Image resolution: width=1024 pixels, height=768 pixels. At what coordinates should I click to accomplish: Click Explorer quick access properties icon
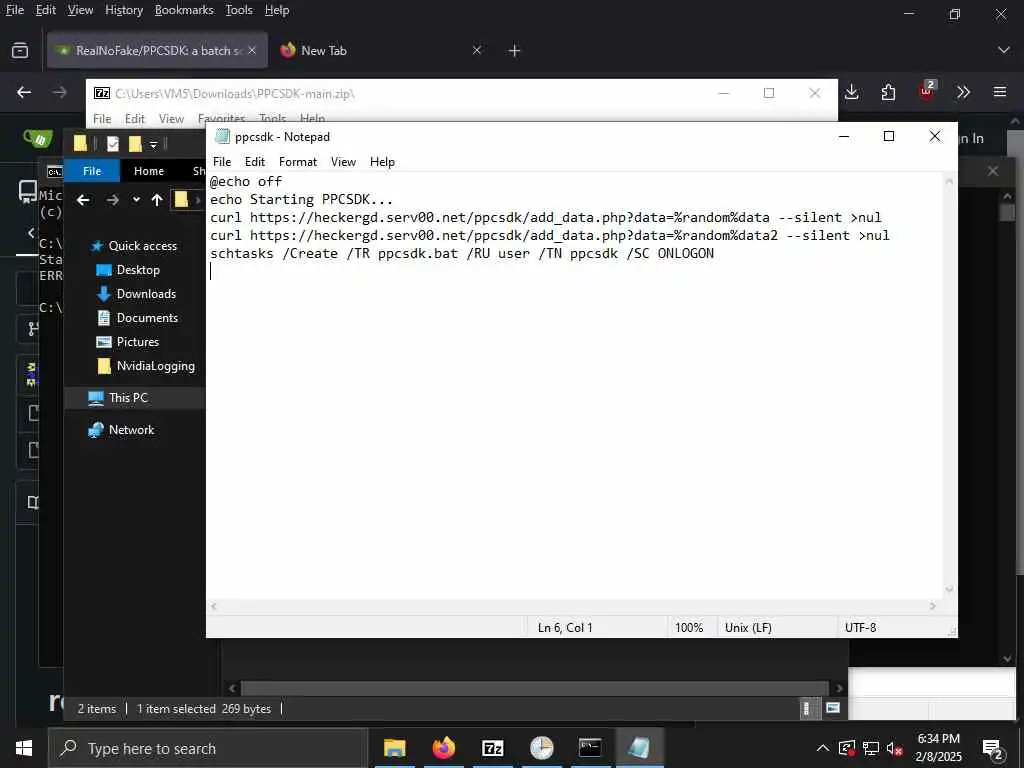pos(113,144)
